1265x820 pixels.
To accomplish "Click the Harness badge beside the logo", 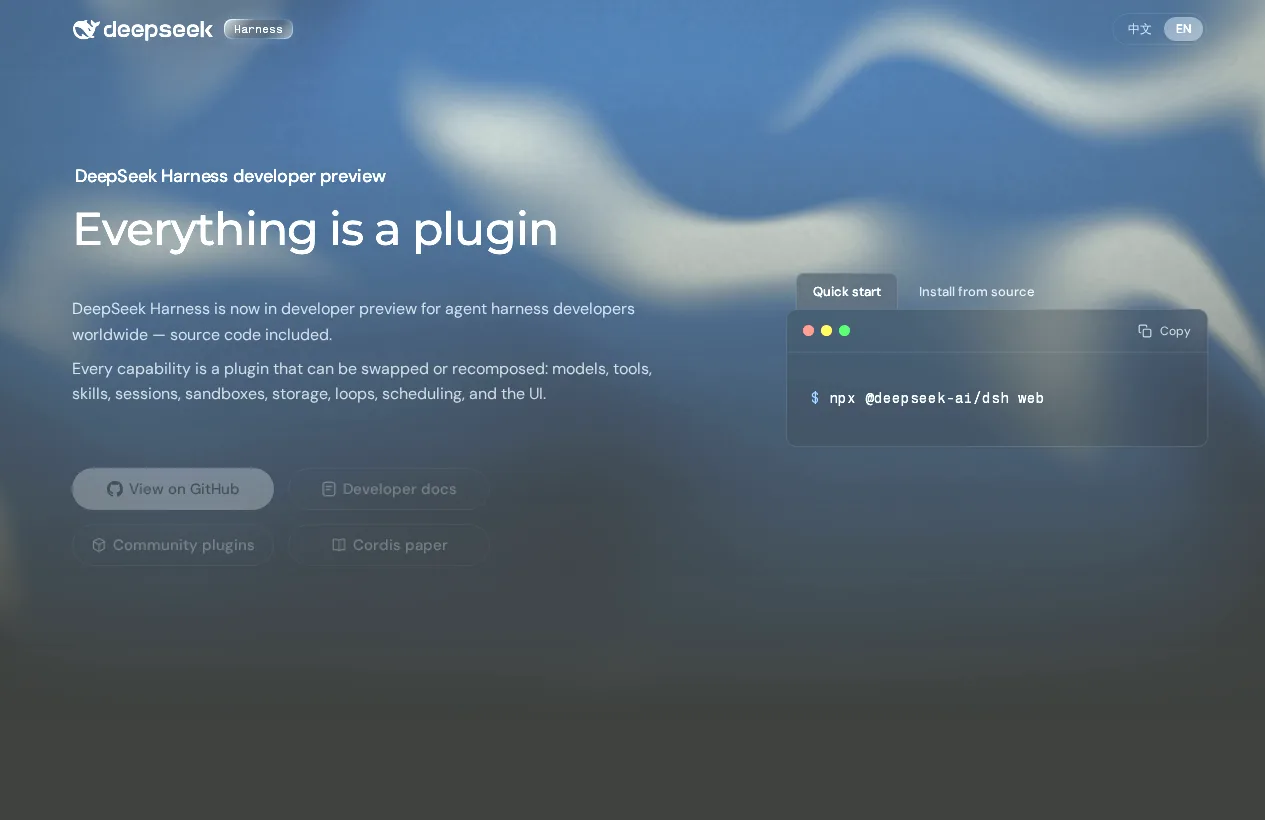I will tap(258, 29).
